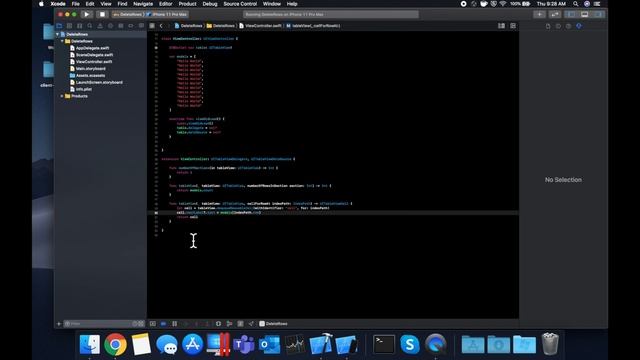
Task: Collapse the DeleteRows group folder triangle
Action: [x=62, y=41]
